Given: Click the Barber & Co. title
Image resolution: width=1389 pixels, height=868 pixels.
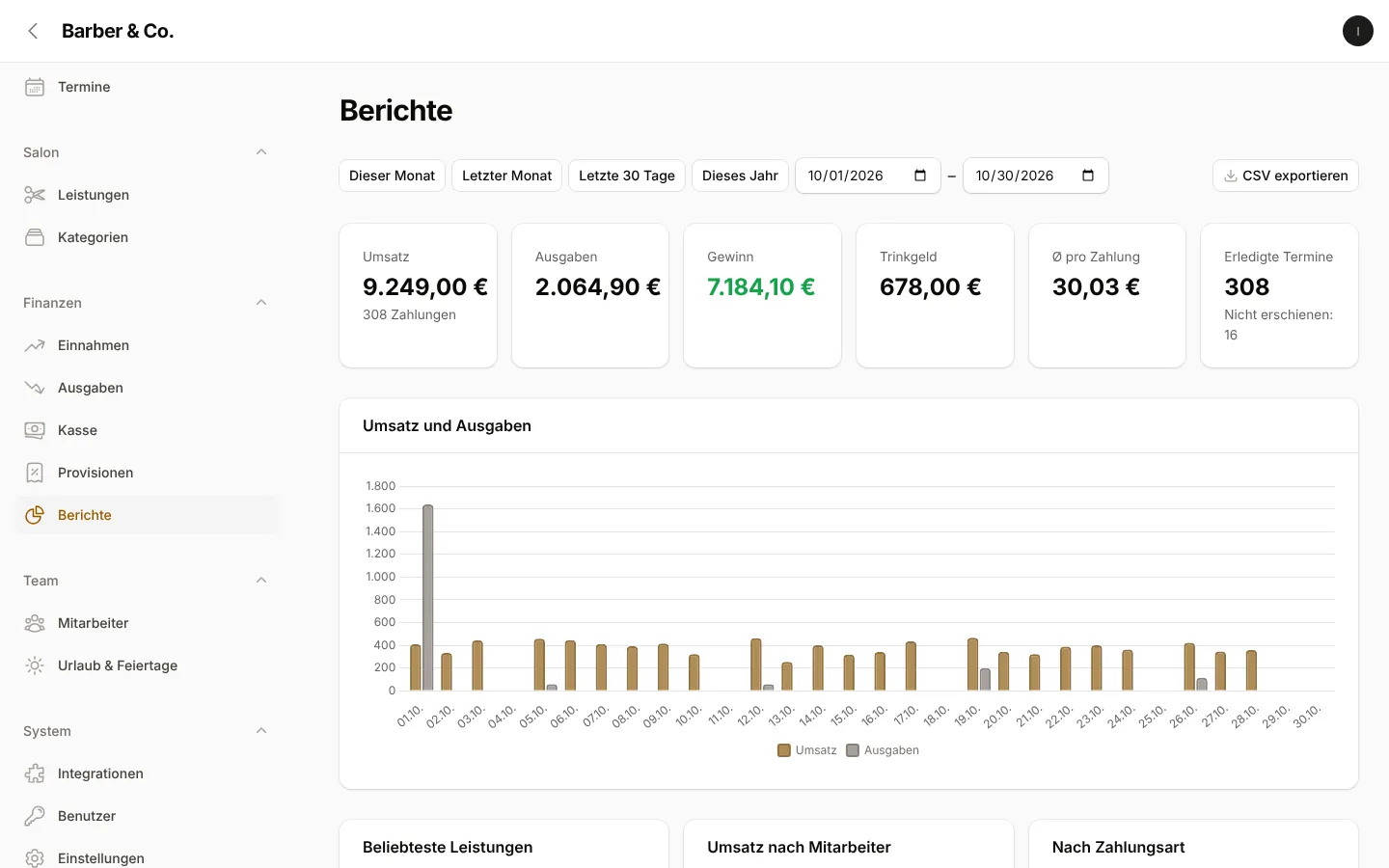Looking at the screenshot, I should 118,31.
